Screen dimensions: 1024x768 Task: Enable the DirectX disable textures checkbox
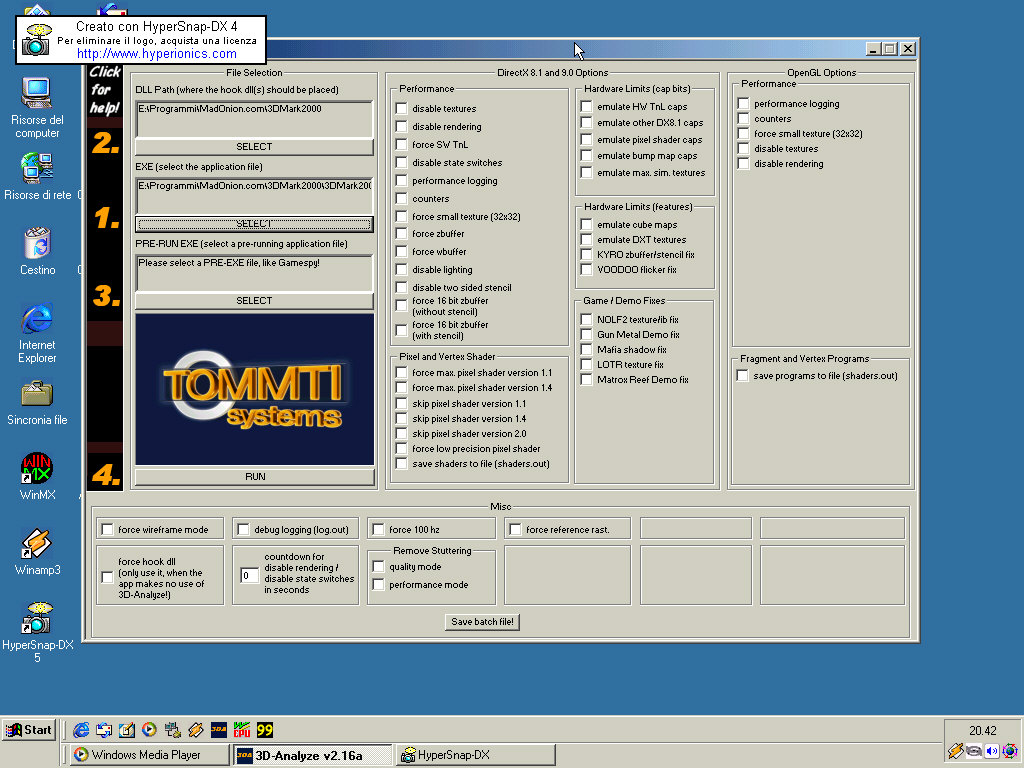coord(402,108)
